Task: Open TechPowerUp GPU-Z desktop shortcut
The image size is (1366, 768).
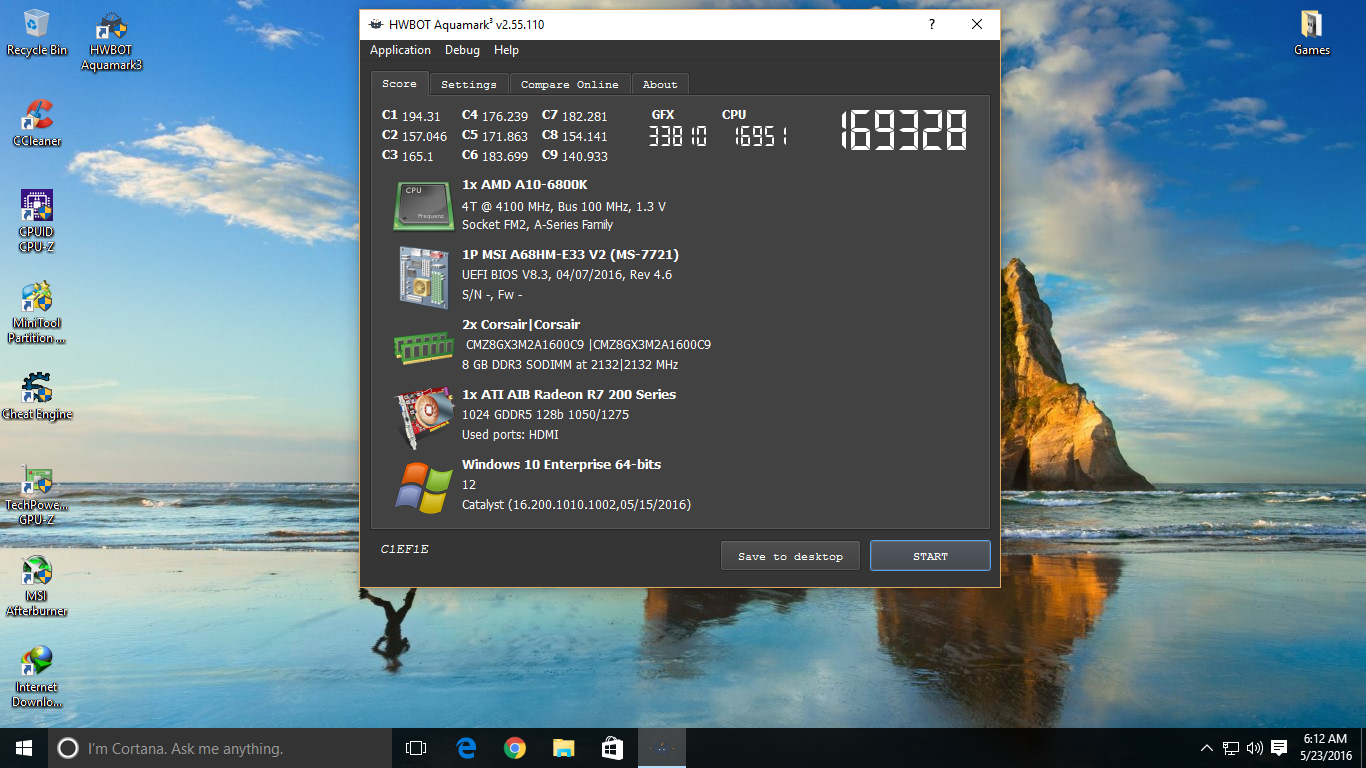Action: (37, 495)
